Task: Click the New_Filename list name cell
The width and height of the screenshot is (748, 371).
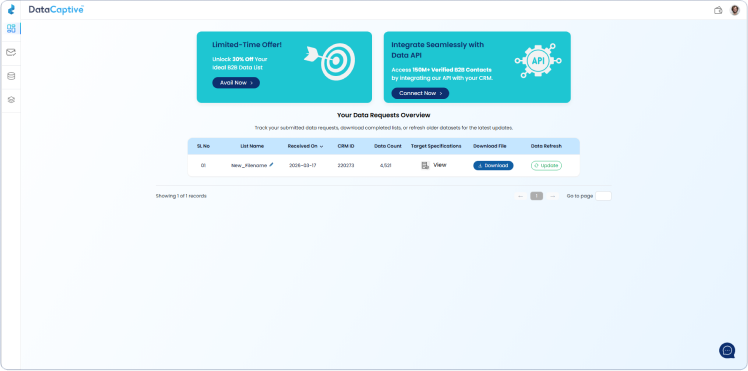Action: (x=249, y=165)
